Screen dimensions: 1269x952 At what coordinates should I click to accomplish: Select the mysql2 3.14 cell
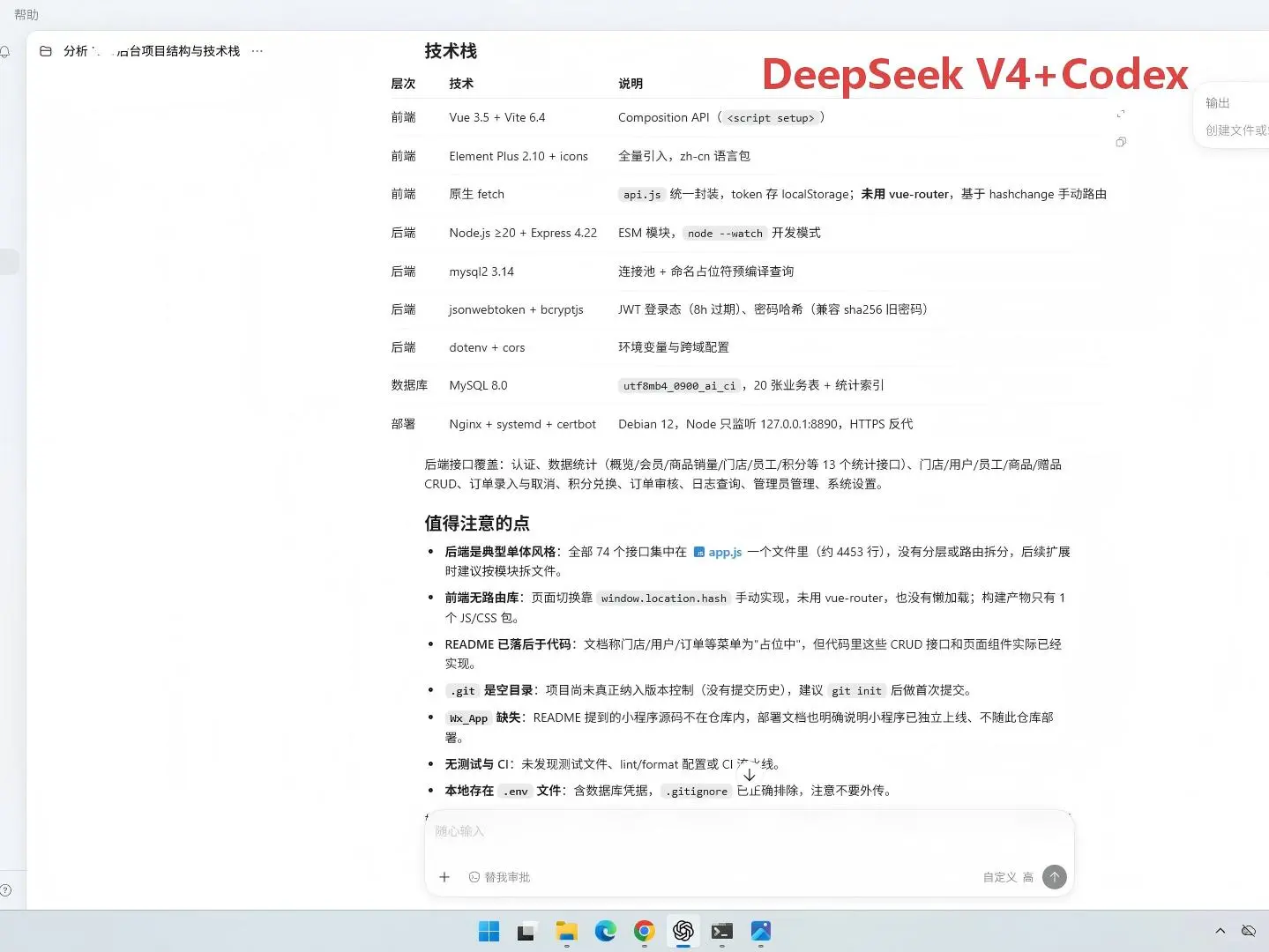(x=481, y=271)
